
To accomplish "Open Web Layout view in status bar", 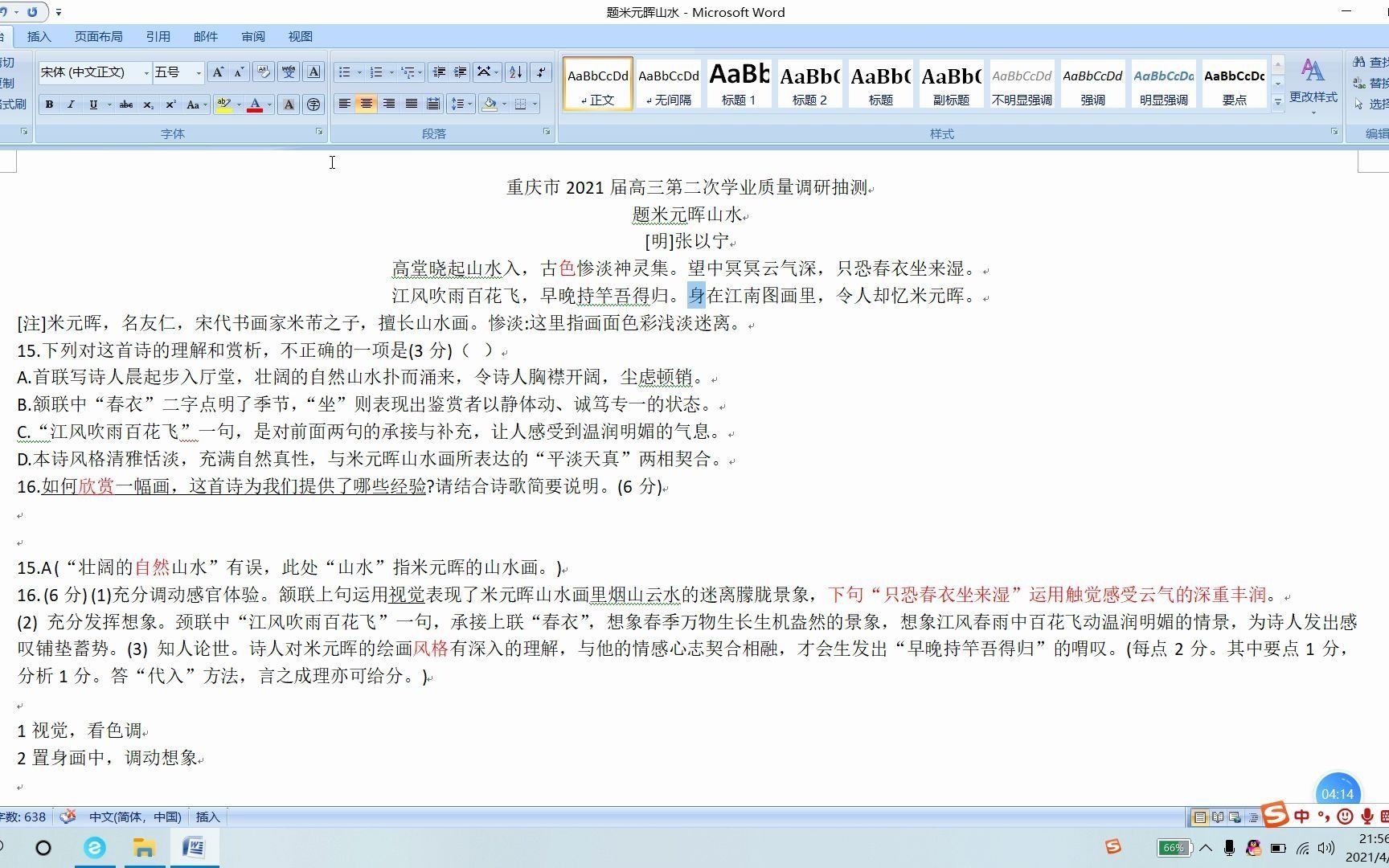I will click(1235, 817).
